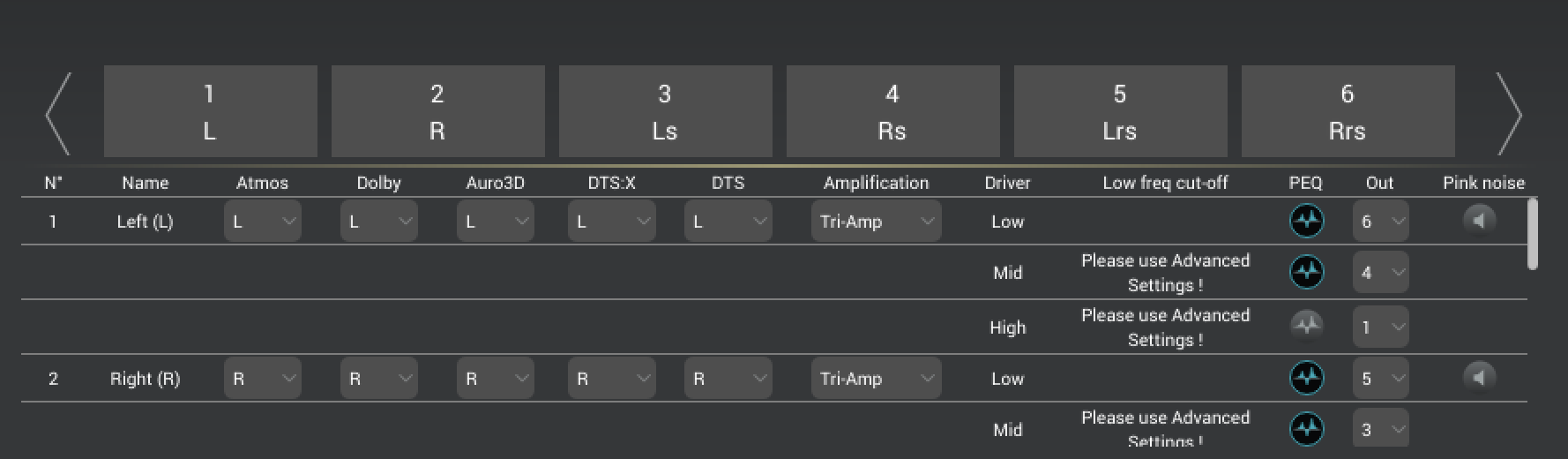Open PEQ for Left Low driver
This screenshot has width=1568, height=459.
pyautogui.click(x=1306, y=221)
